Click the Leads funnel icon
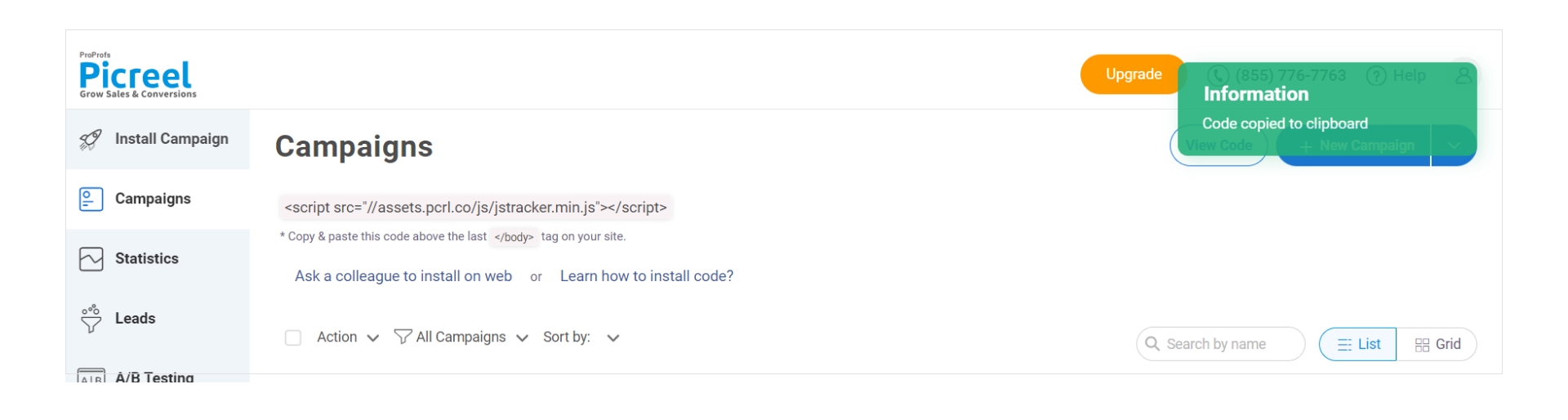 [x=91, y=319]
